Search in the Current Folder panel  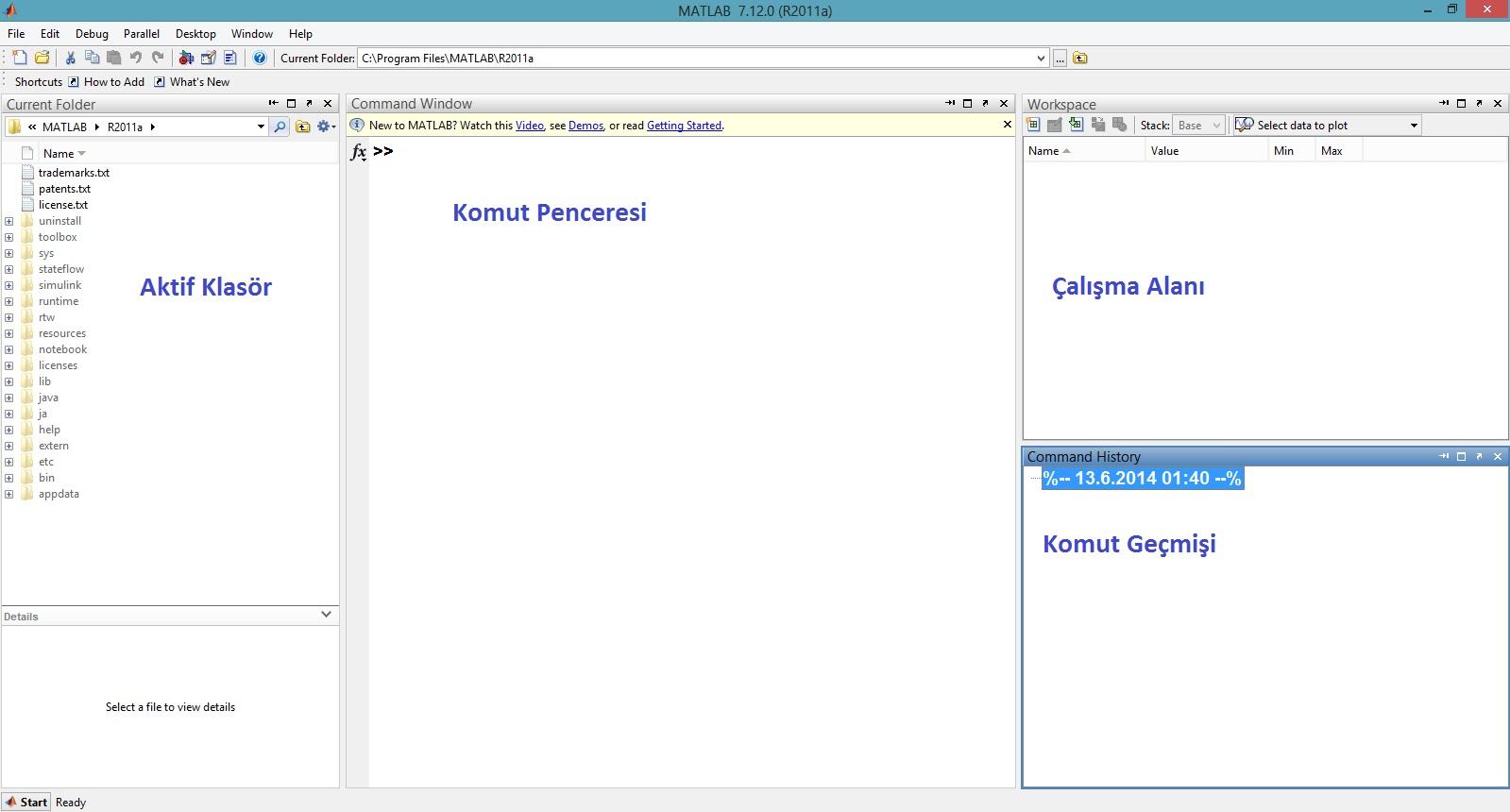[280, 127]
